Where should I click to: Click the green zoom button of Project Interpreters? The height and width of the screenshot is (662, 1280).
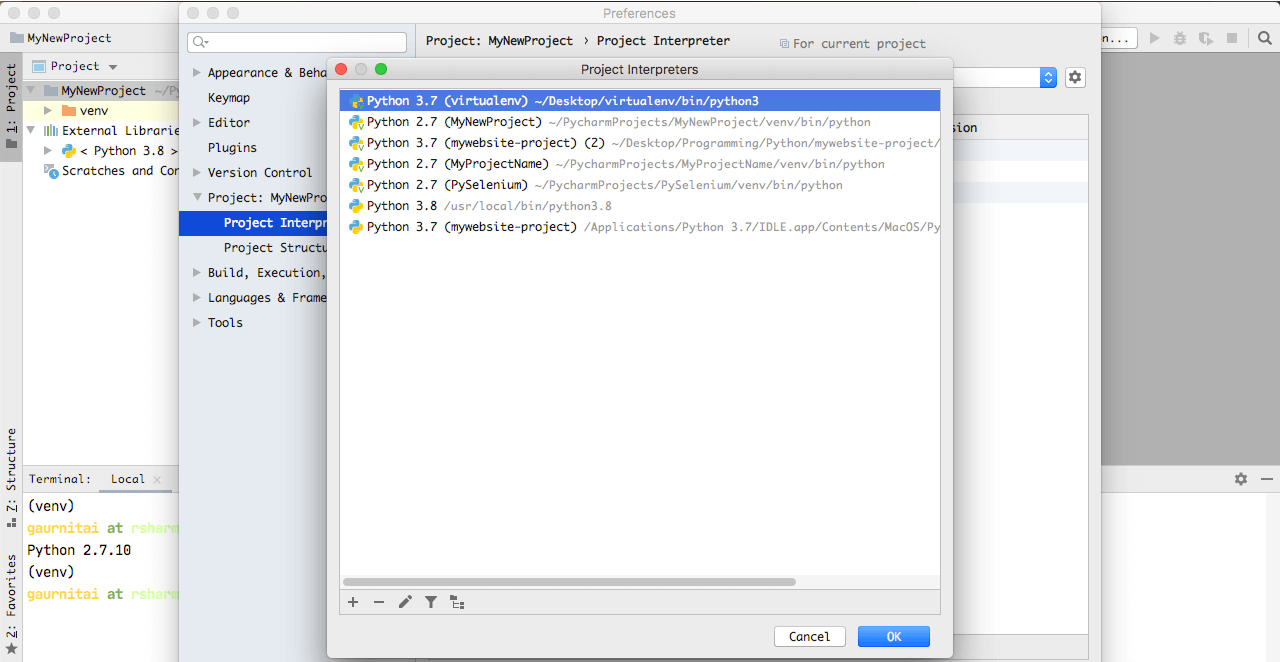click(381, 69)
